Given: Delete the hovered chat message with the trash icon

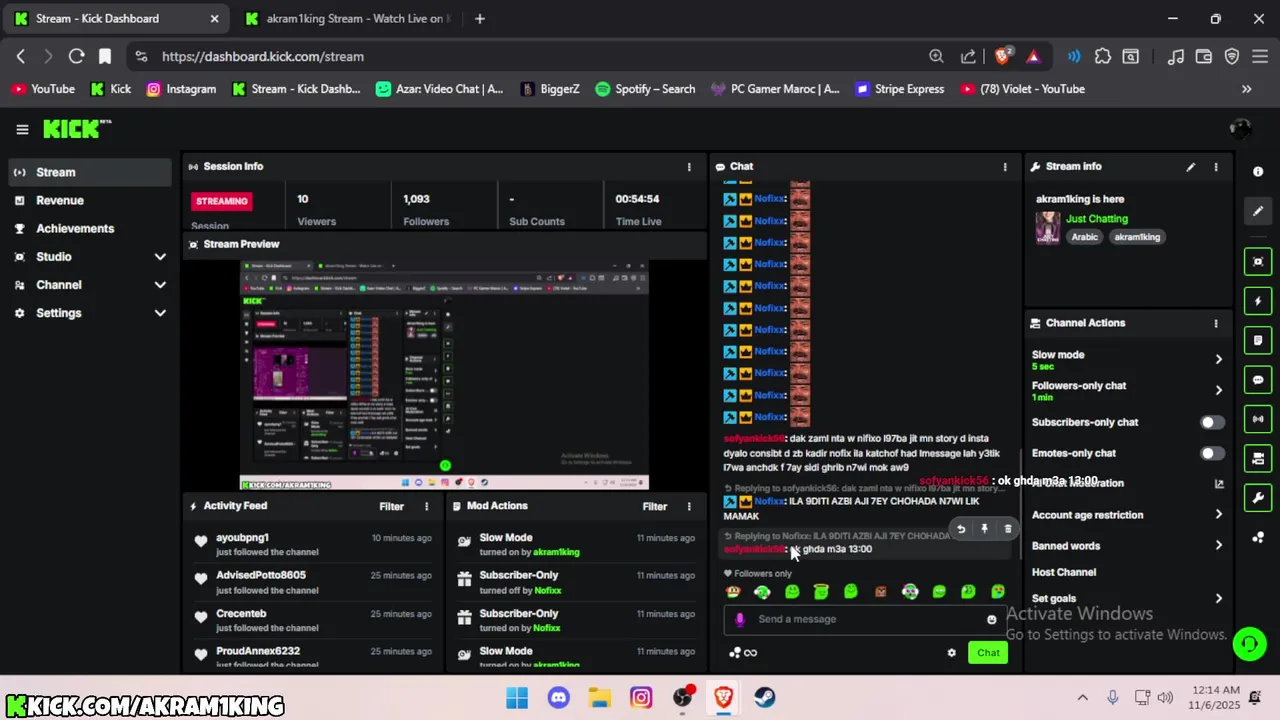Looking at the screenshot, I should (1008, 529).
